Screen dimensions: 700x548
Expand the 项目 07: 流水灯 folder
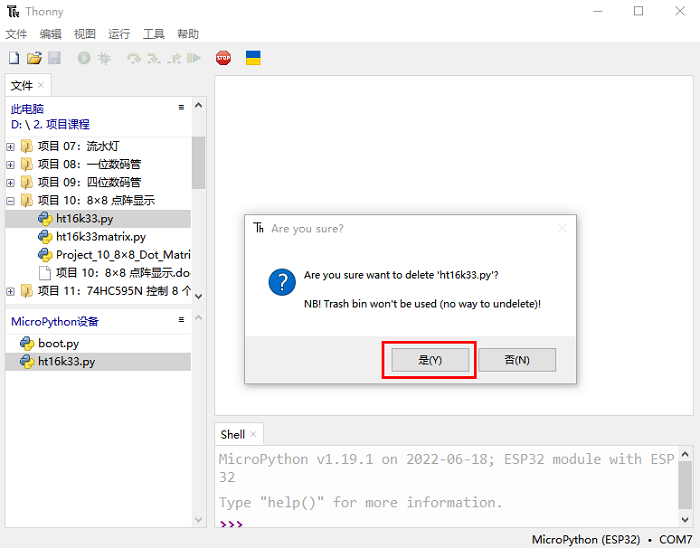pyautogui.click(x=11, y=146)
